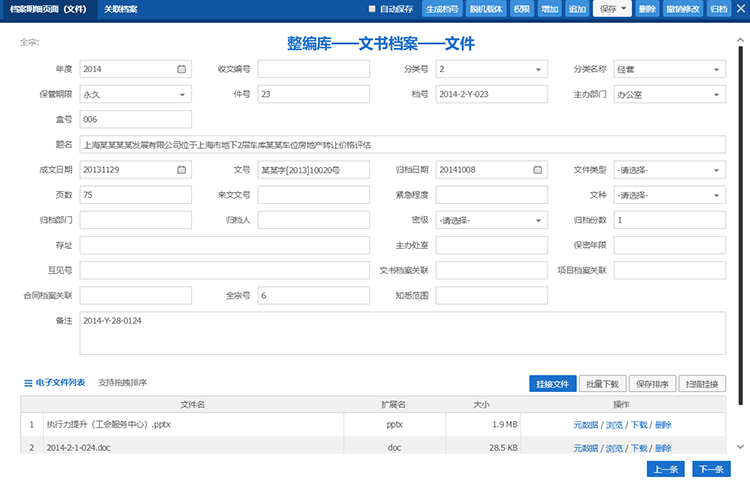Click the 权限 button
This screenshot has width=750, height=480.
522,9
